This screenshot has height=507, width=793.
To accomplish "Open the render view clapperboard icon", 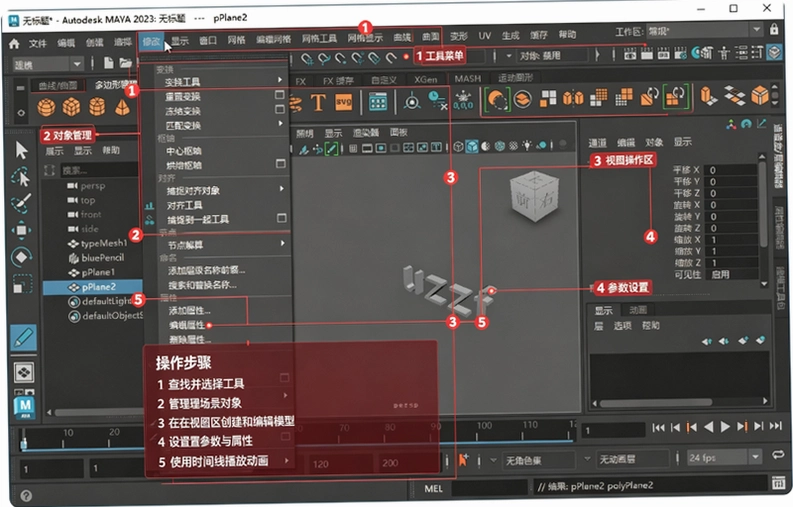I will coord(629,54).
